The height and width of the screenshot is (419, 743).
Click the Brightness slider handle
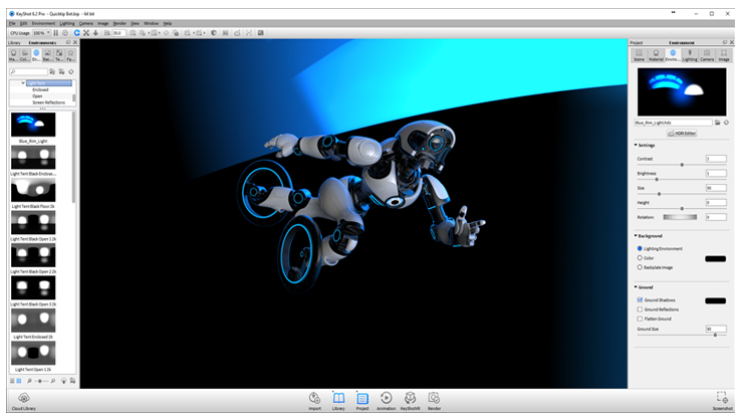click(x=656, y=180)
